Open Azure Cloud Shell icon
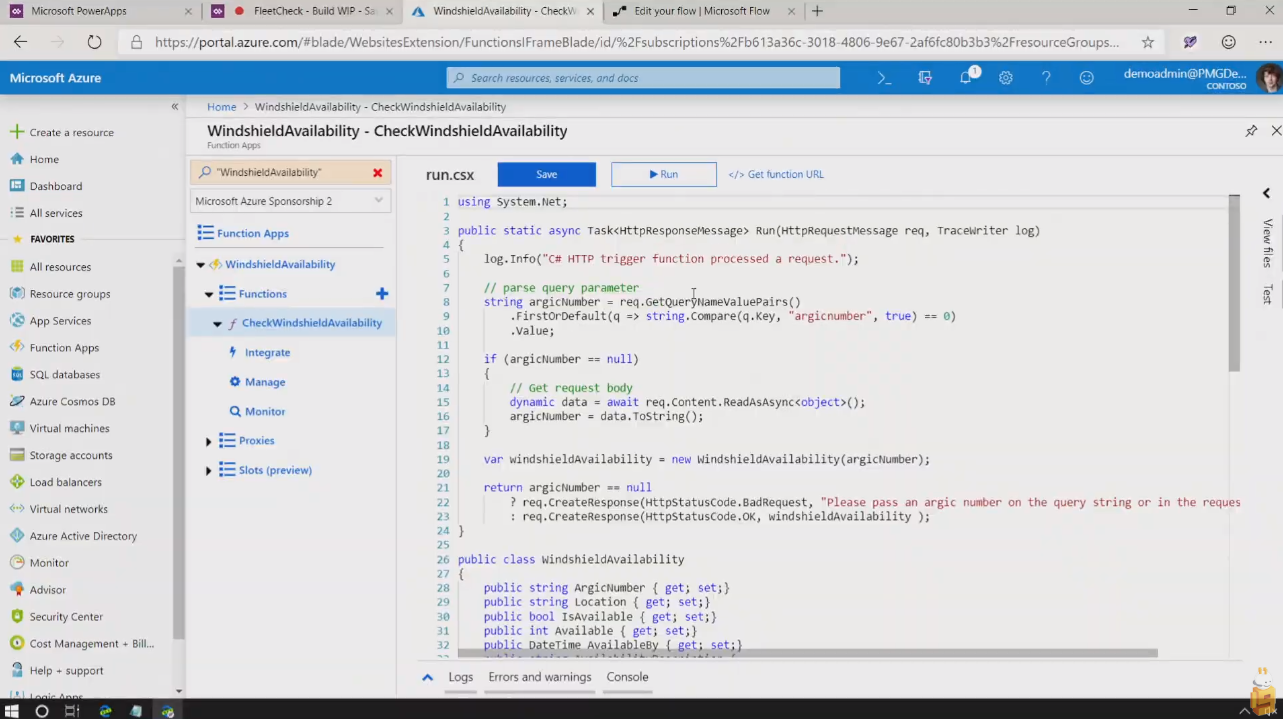 (x=884, y=78)
